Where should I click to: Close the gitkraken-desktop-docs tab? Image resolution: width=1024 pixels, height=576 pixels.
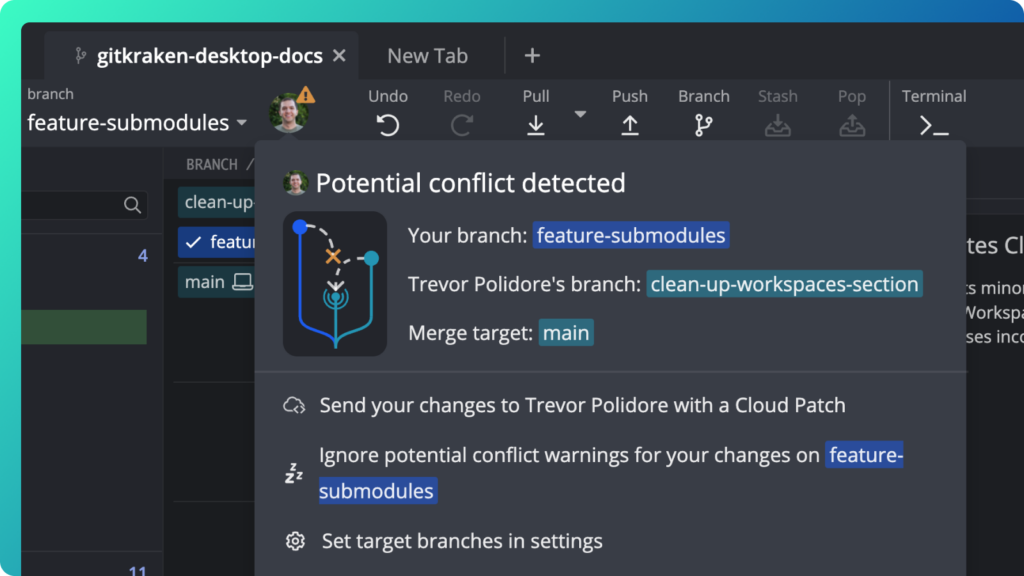tap(339, 56)
